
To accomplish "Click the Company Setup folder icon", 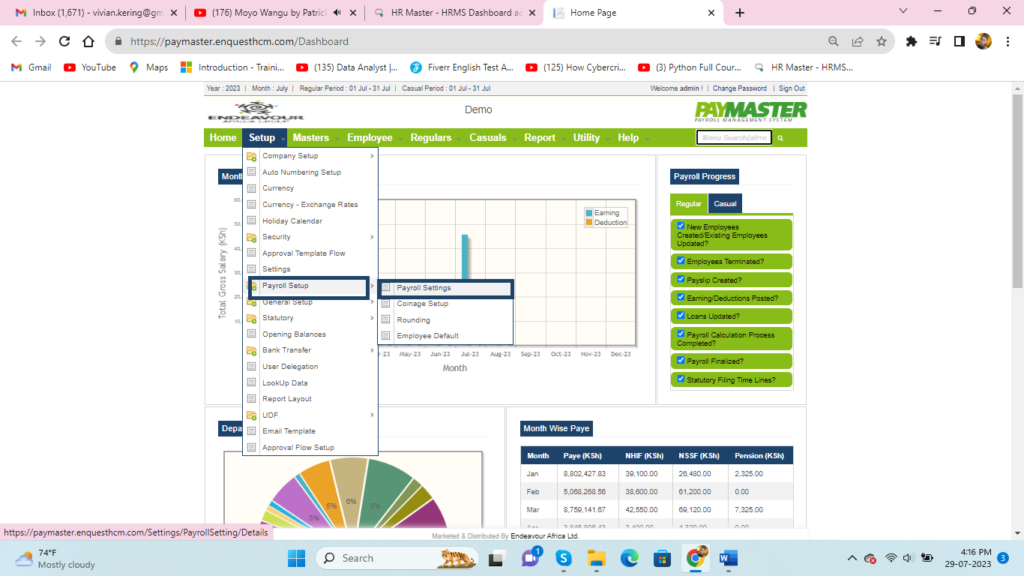I will click(x=252, y=156).
